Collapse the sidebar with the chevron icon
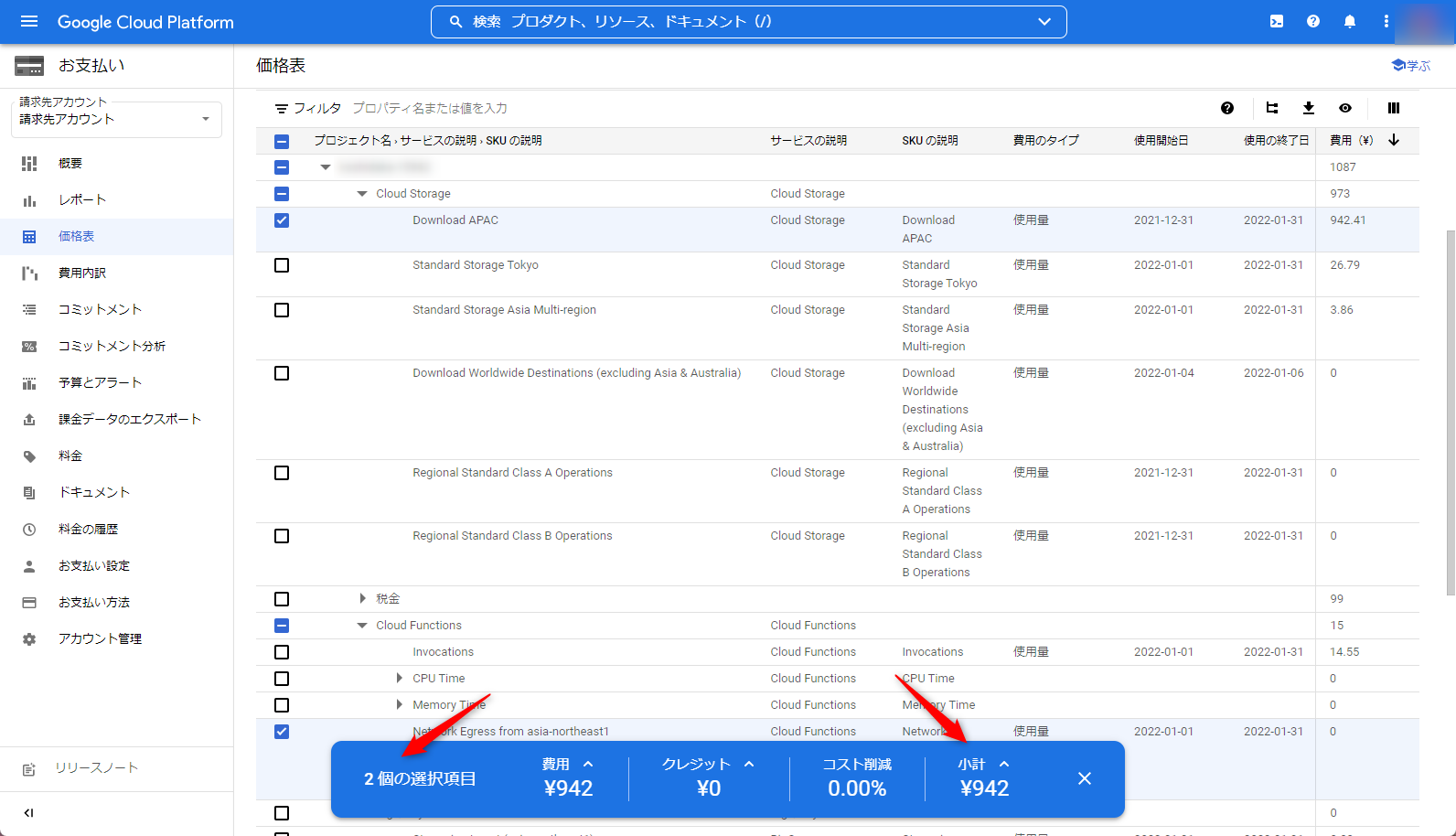Image resolution: width=1456 pixels, height=836 pixels. tap(28, 812)
